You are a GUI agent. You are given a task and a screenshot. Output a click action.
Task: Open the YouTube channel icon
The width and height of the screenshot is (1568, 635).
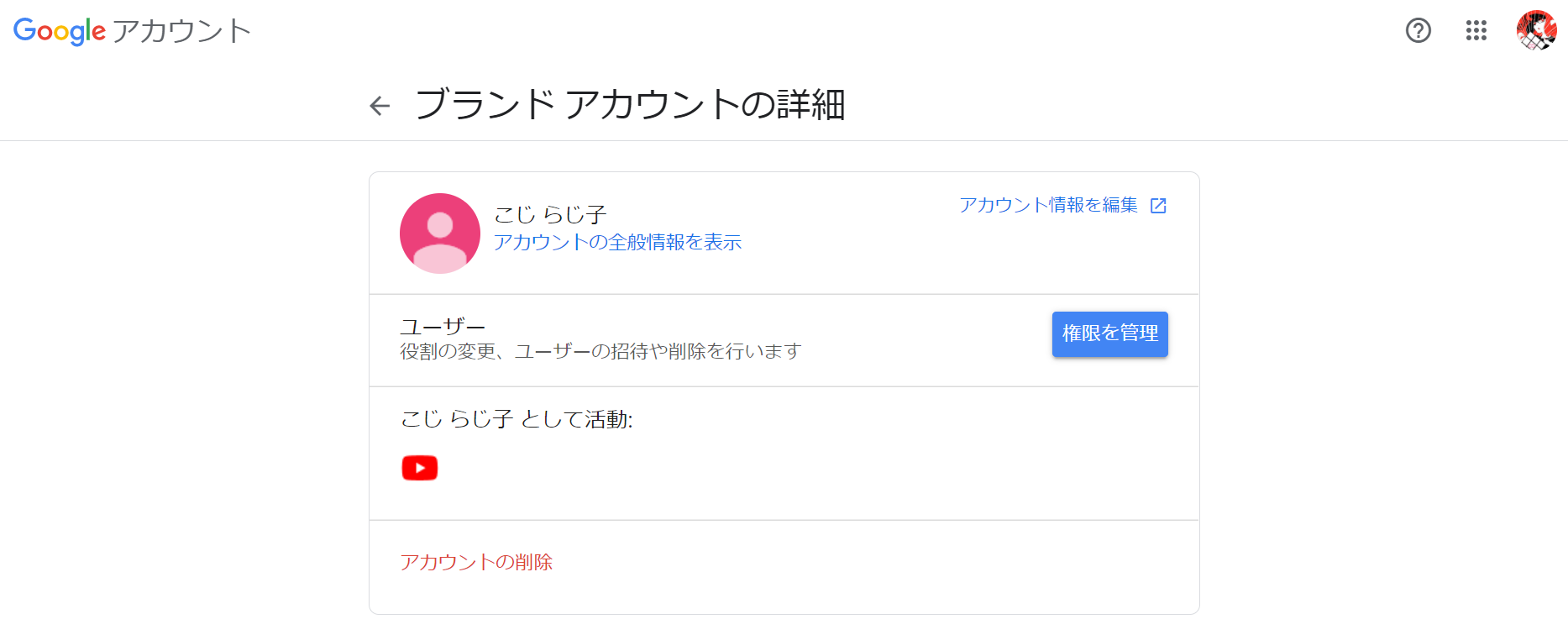coord(420,468)
